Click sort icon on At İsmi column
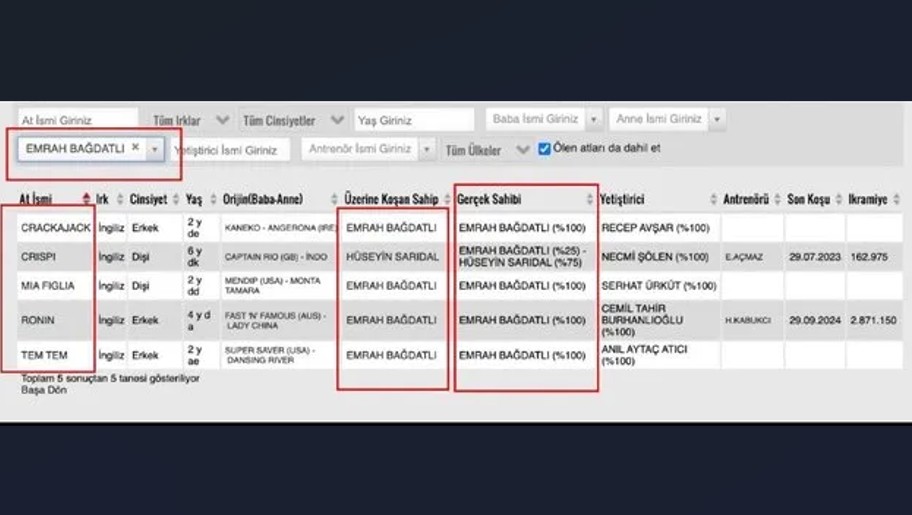 tap(86, 199)
